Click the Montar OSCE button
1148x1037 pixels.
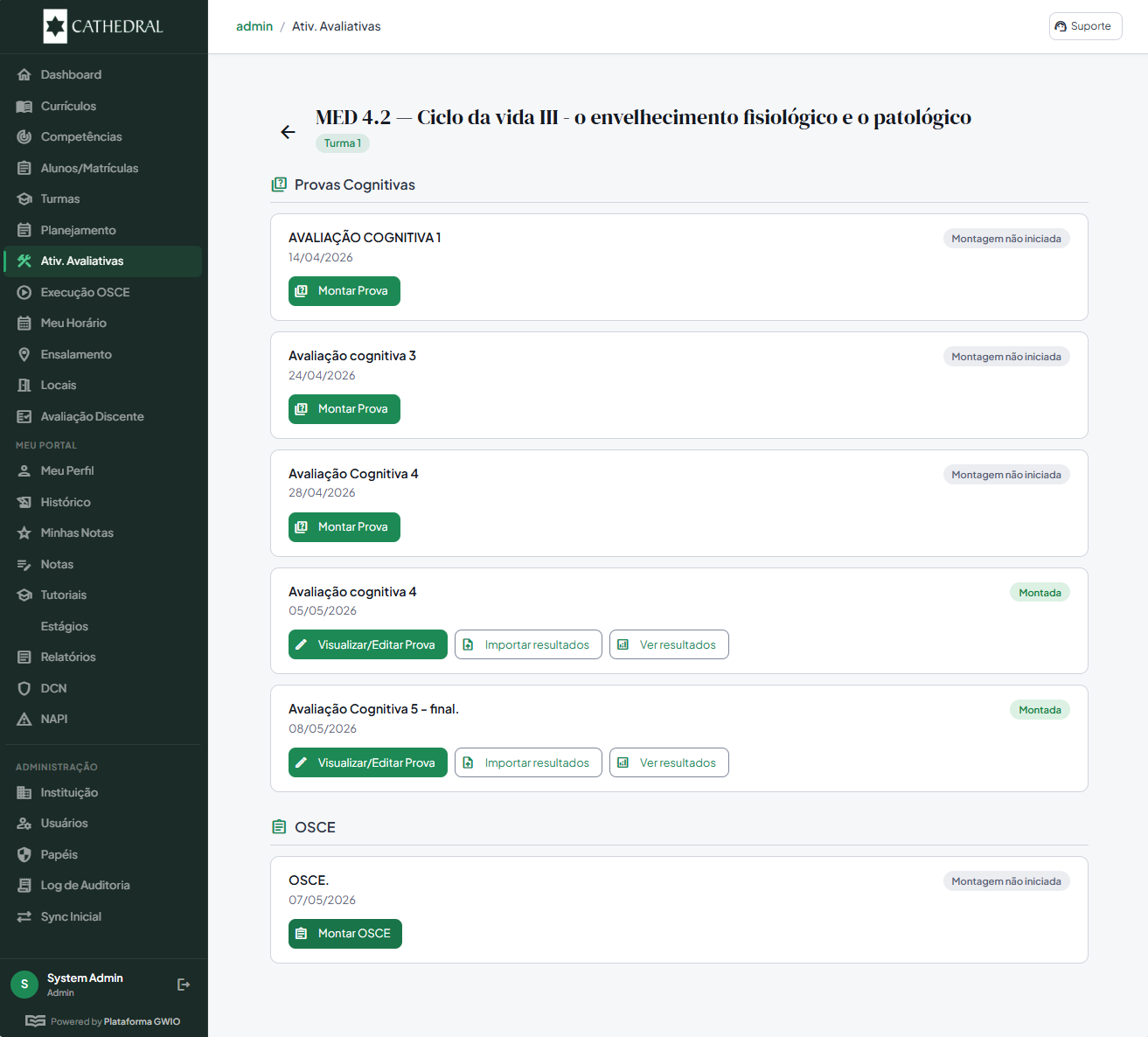click(345, 934)
